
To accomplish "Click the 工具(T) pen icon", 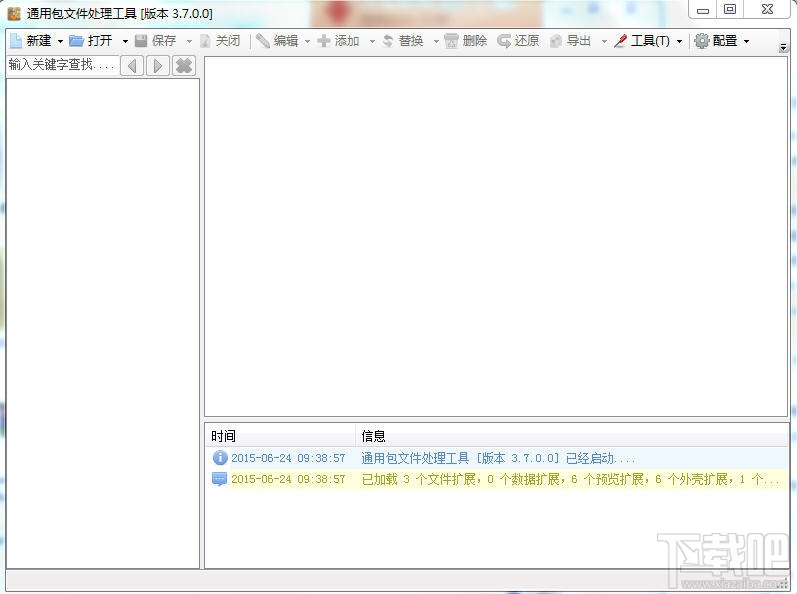I will (621, 41).
